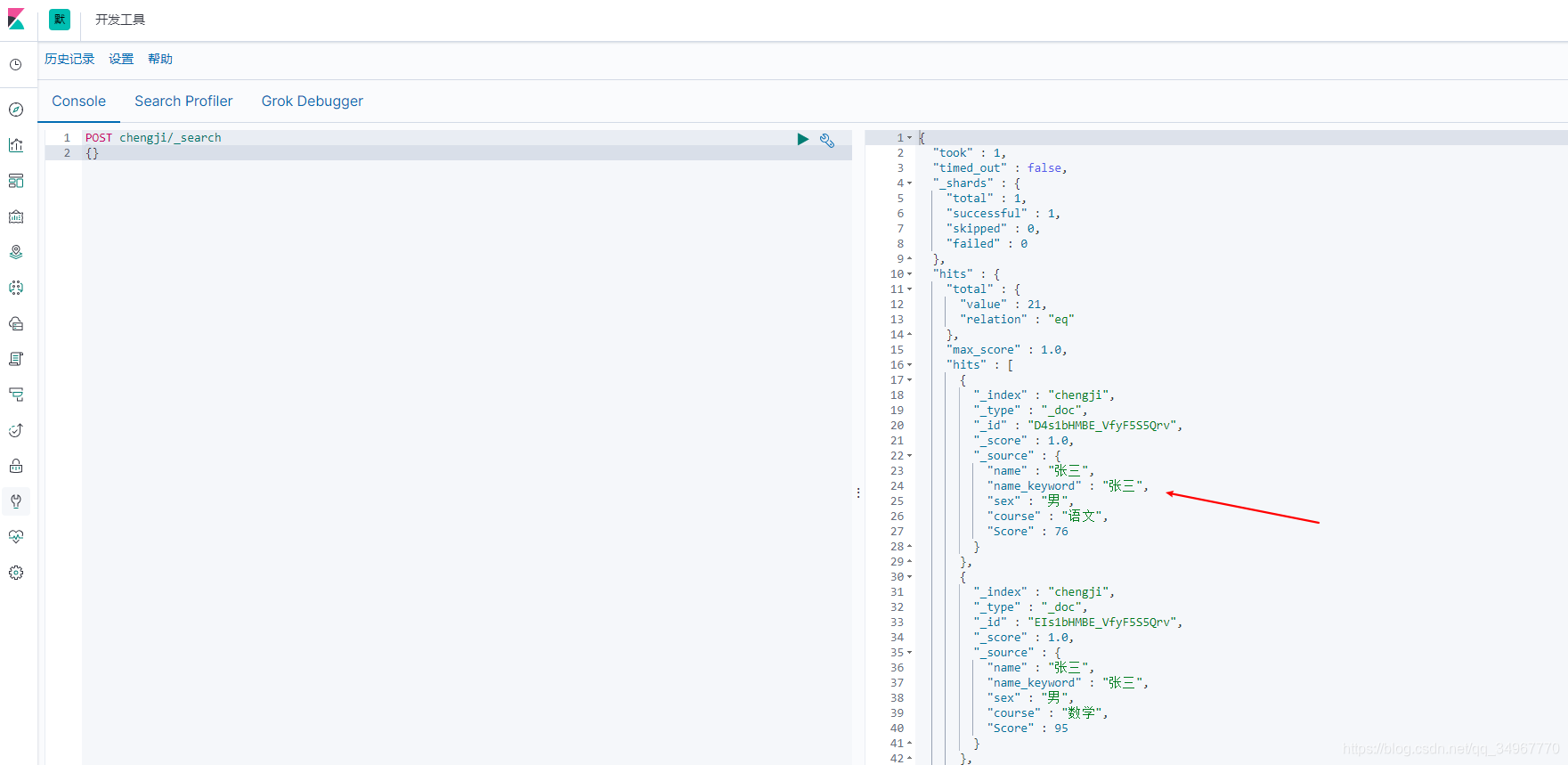Viewport: 1568px width, 765px height.
Task: Switch to the Console tab
Action: [x=78, y=102]
